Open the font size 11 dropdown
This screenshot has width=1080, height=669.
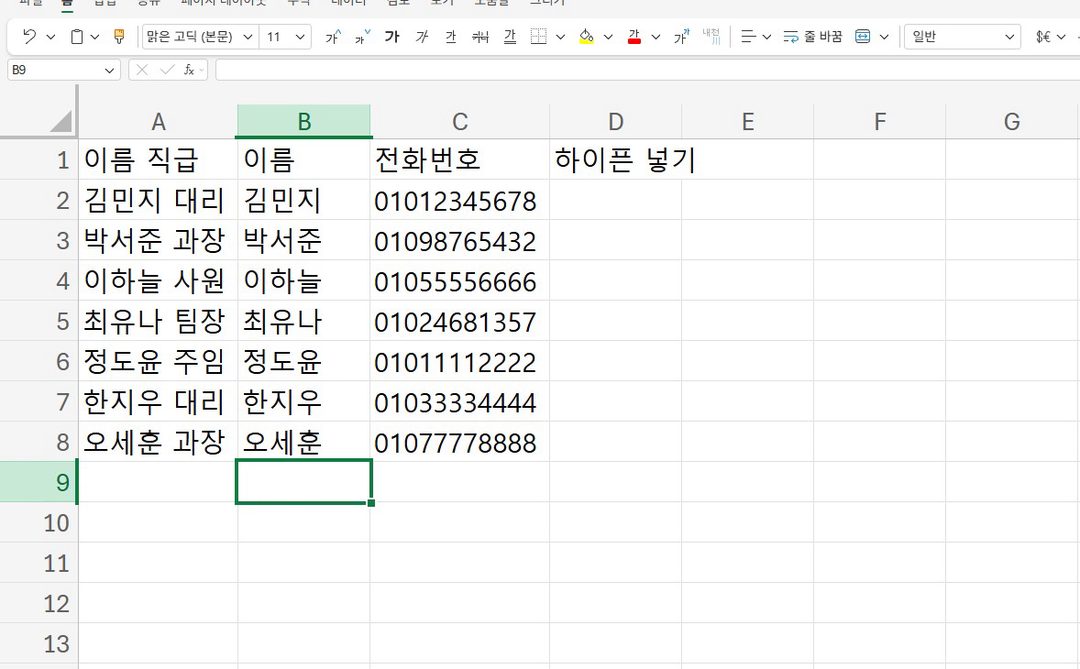coord(300,37)
